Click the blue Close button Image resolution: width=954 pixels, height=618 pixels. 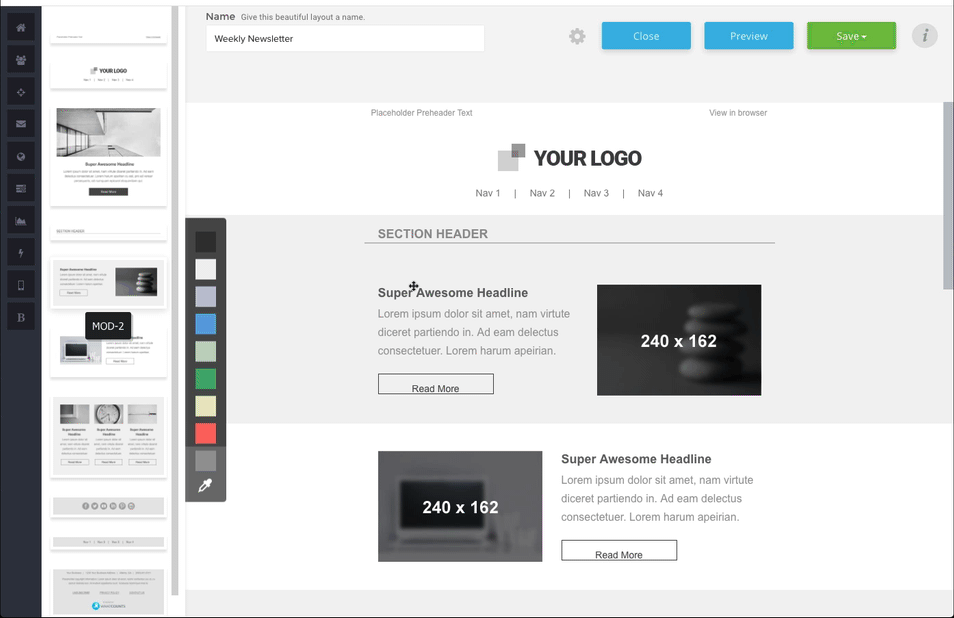click(x=646, y=36)
